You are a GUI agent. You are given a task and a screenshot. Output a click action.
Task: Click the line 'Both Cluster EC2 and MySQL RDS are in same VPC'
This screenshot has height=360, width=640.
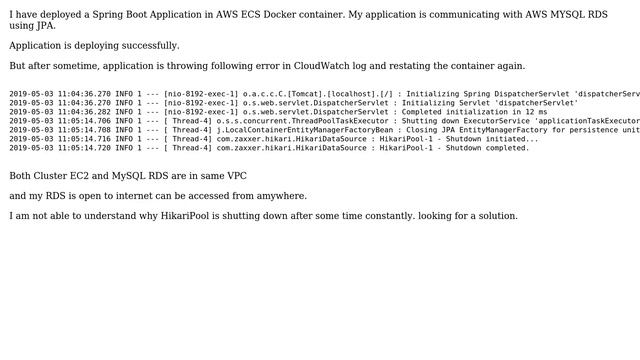[128, 176]
